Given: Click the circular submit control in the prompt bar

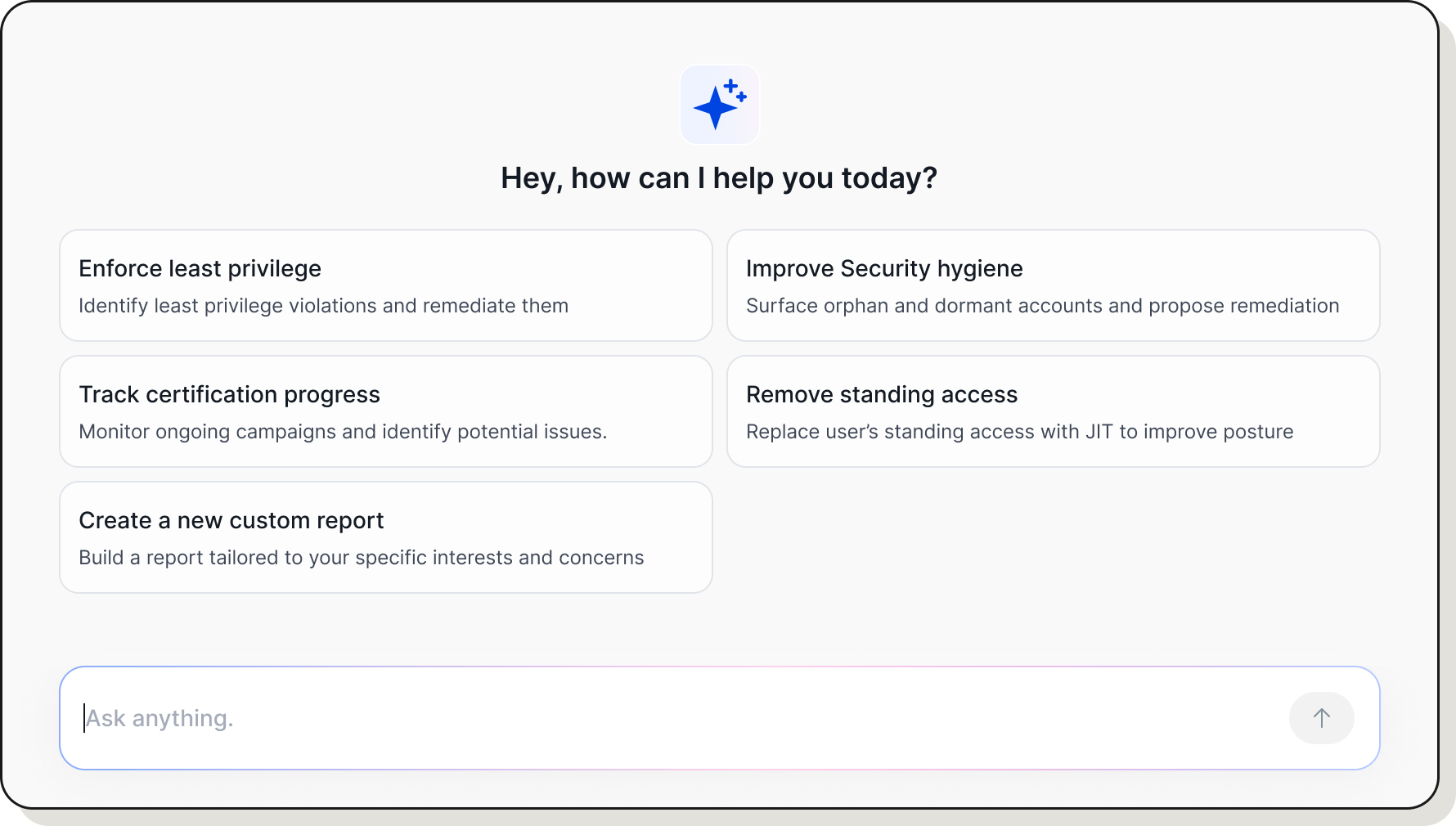Looking at the screenshot, I should tap(1322, 717).
